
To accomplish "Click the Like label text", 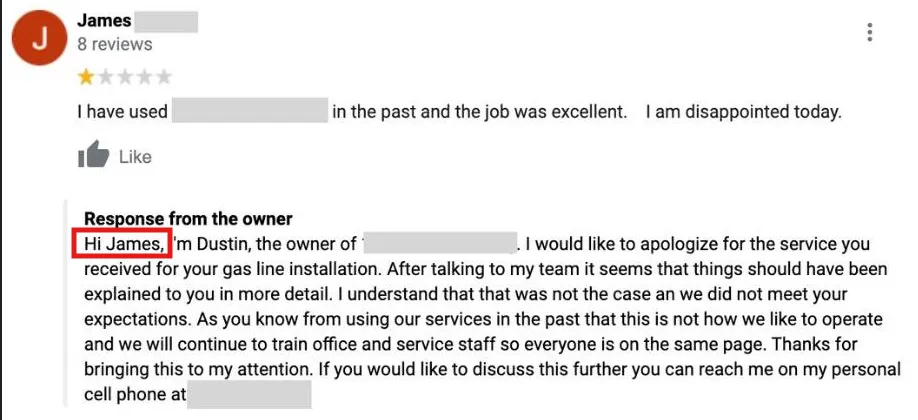I will [135, 157].
